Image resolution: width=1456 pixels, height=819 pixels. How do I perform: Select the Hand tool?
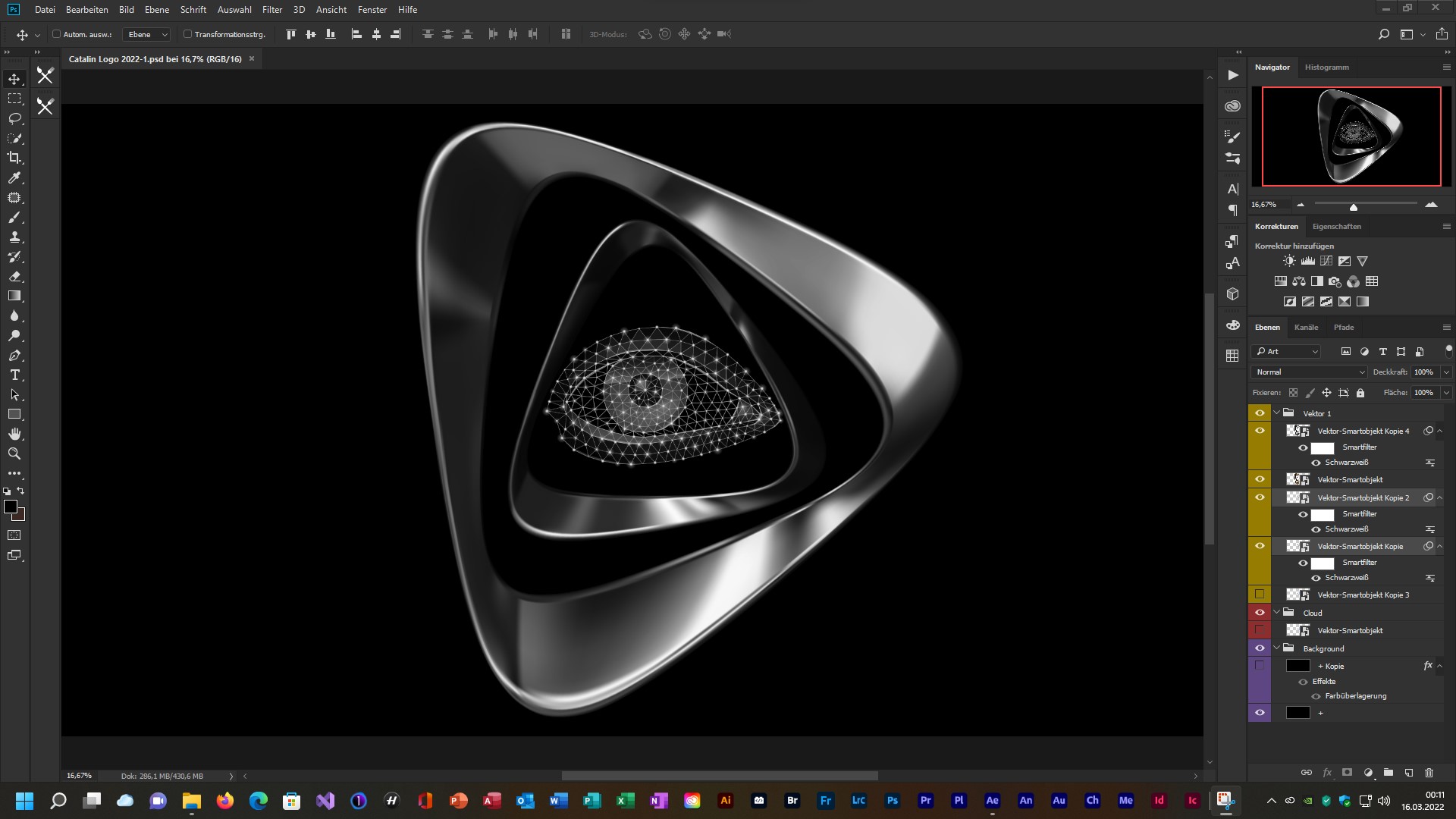click(x=14, y=434)
